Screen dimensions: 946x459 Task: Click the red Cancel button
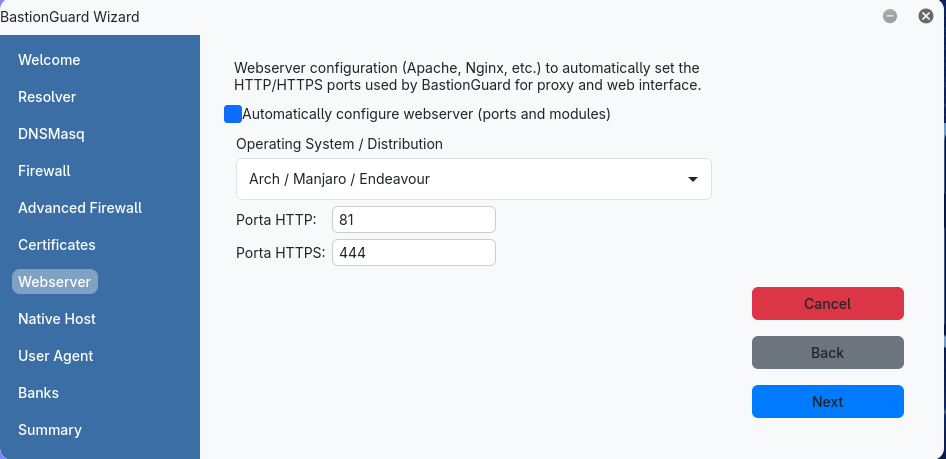pos(828,303)
